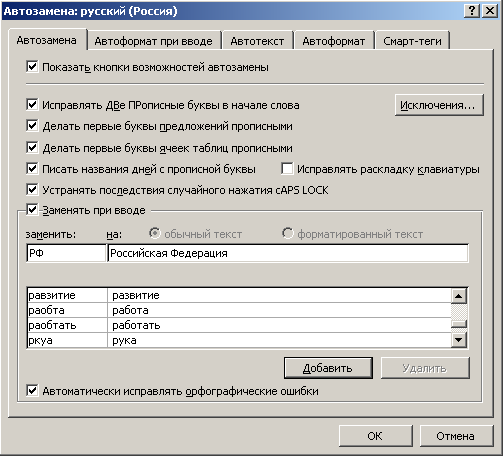Image resolution: width=503 pixels, height=456 pixels.
Task: Open the Автотекст tab
Action: 257,41
